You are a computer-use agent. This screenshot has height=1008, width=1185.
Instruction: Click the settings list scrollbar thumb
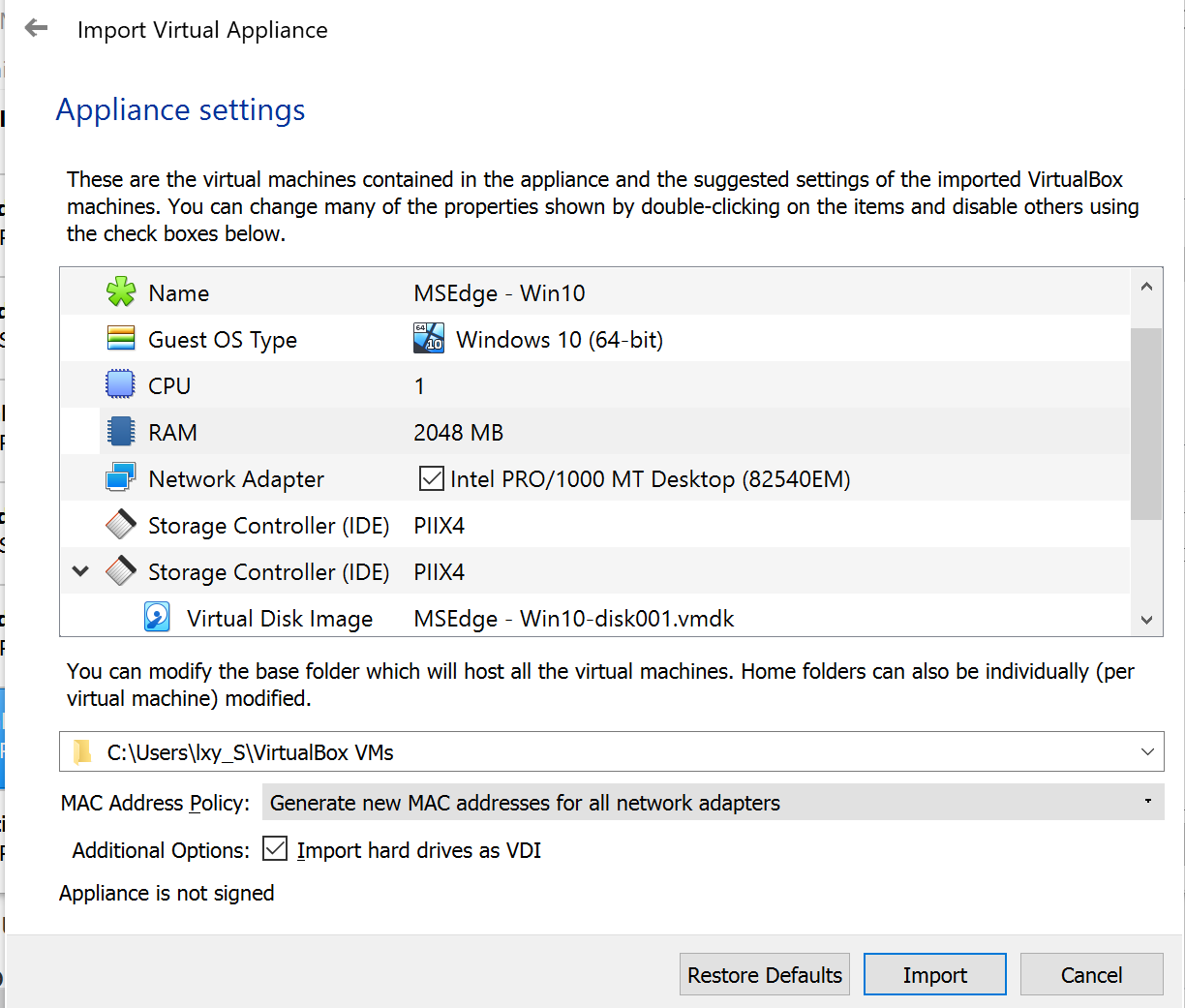point(1146,423)
